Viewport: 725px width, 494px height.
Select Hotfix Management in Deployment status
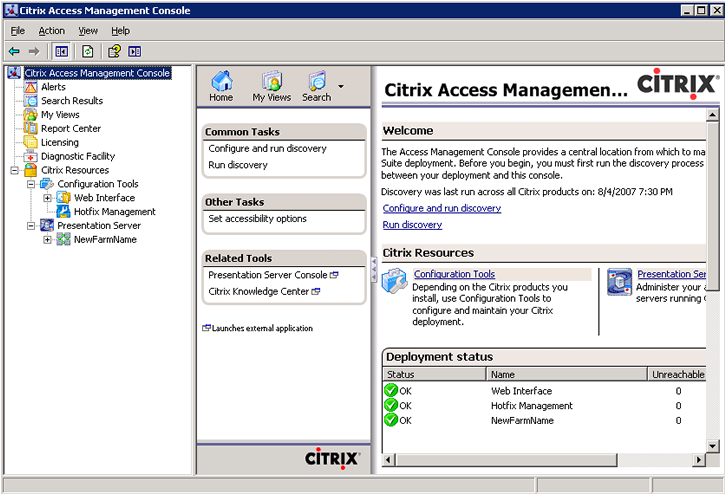coord(544,406)
